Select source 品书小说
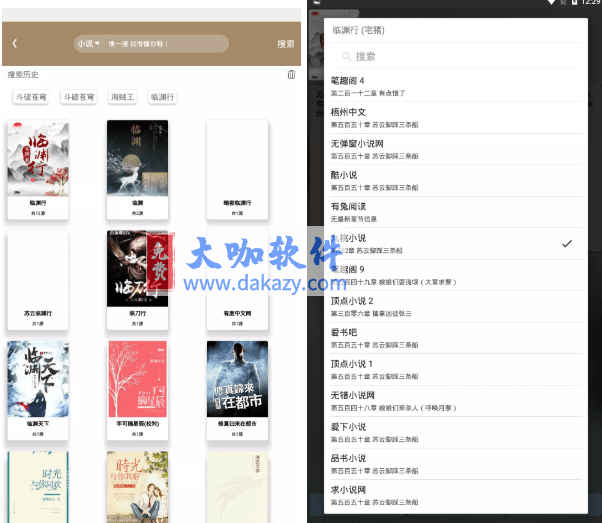The image size is (602, 523). [455, 464]
